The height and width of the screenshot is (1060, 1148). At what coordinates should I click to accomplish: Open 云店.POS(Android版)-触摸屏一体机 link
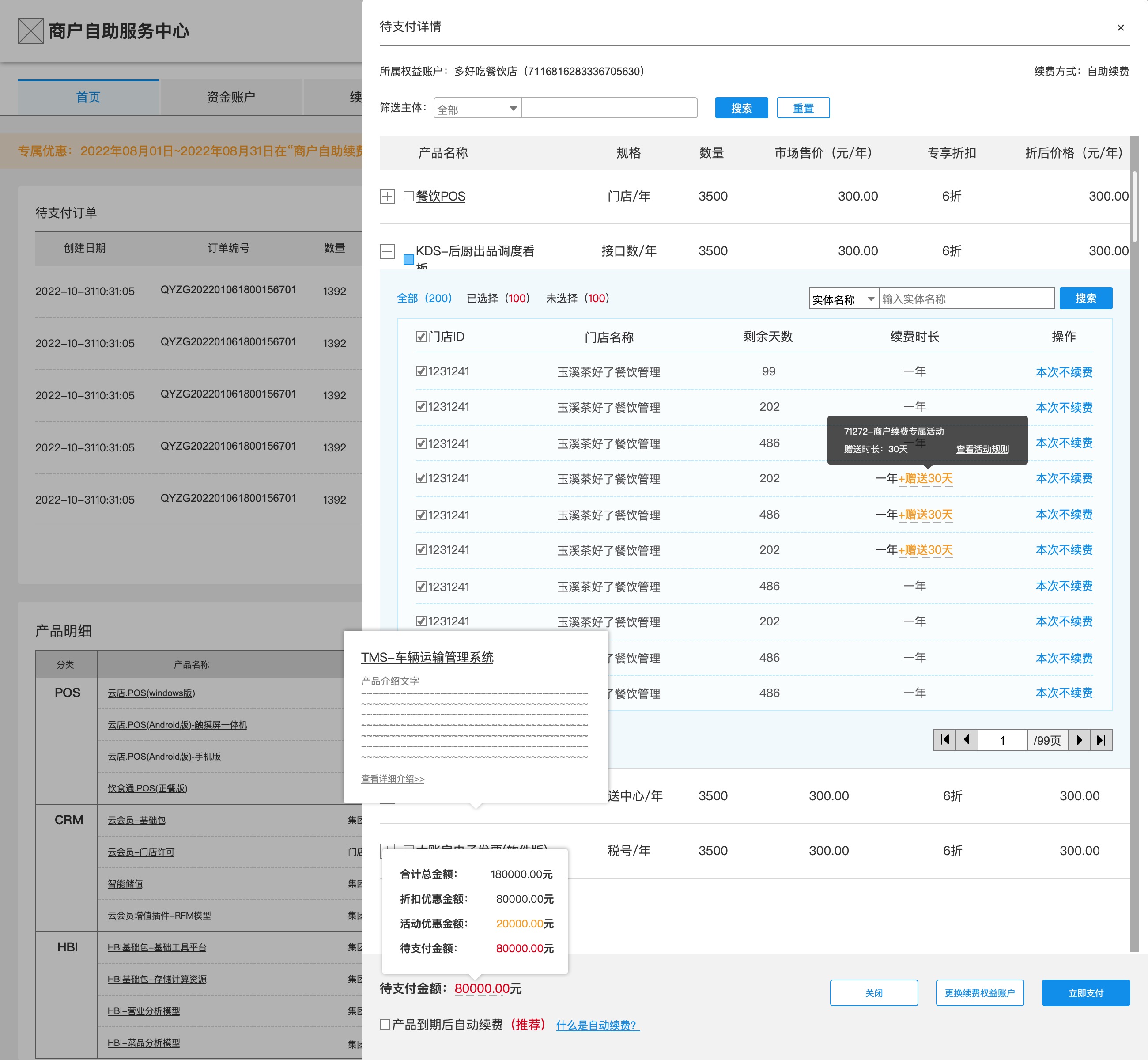click(x=177, y=725)
